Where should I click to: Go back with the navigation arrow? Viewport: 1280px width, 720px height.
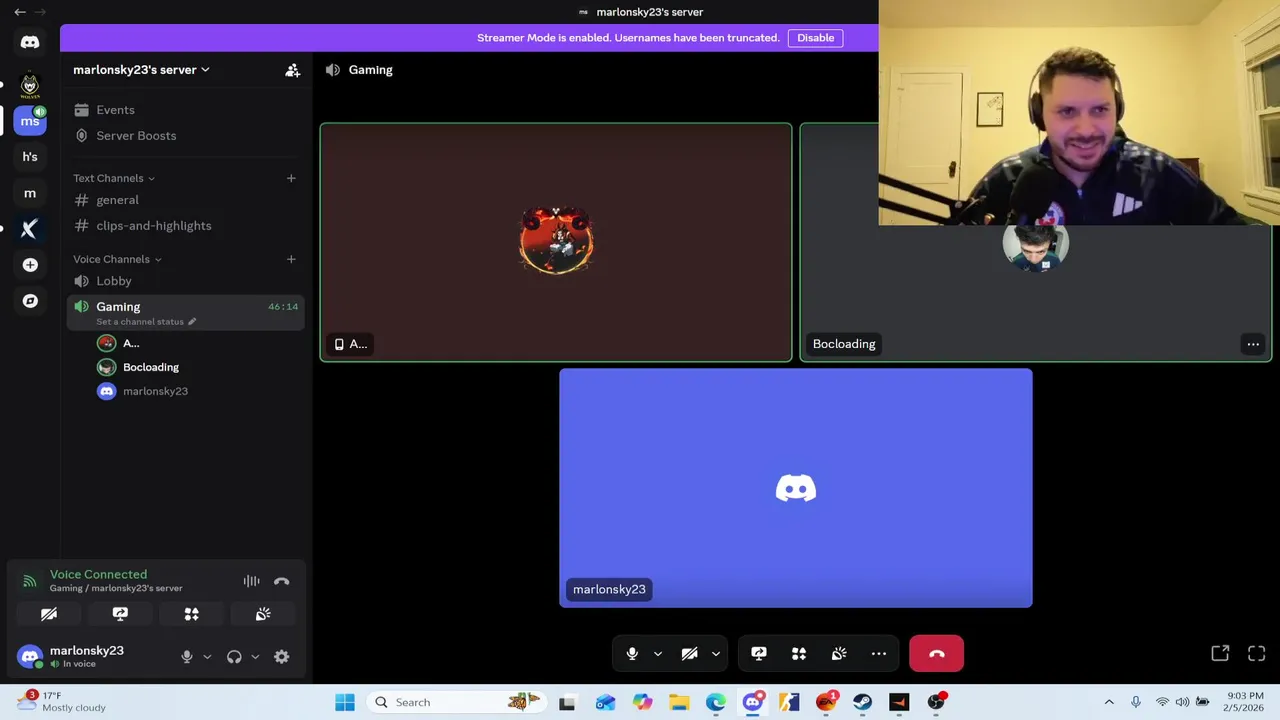[x=19, y=12]
